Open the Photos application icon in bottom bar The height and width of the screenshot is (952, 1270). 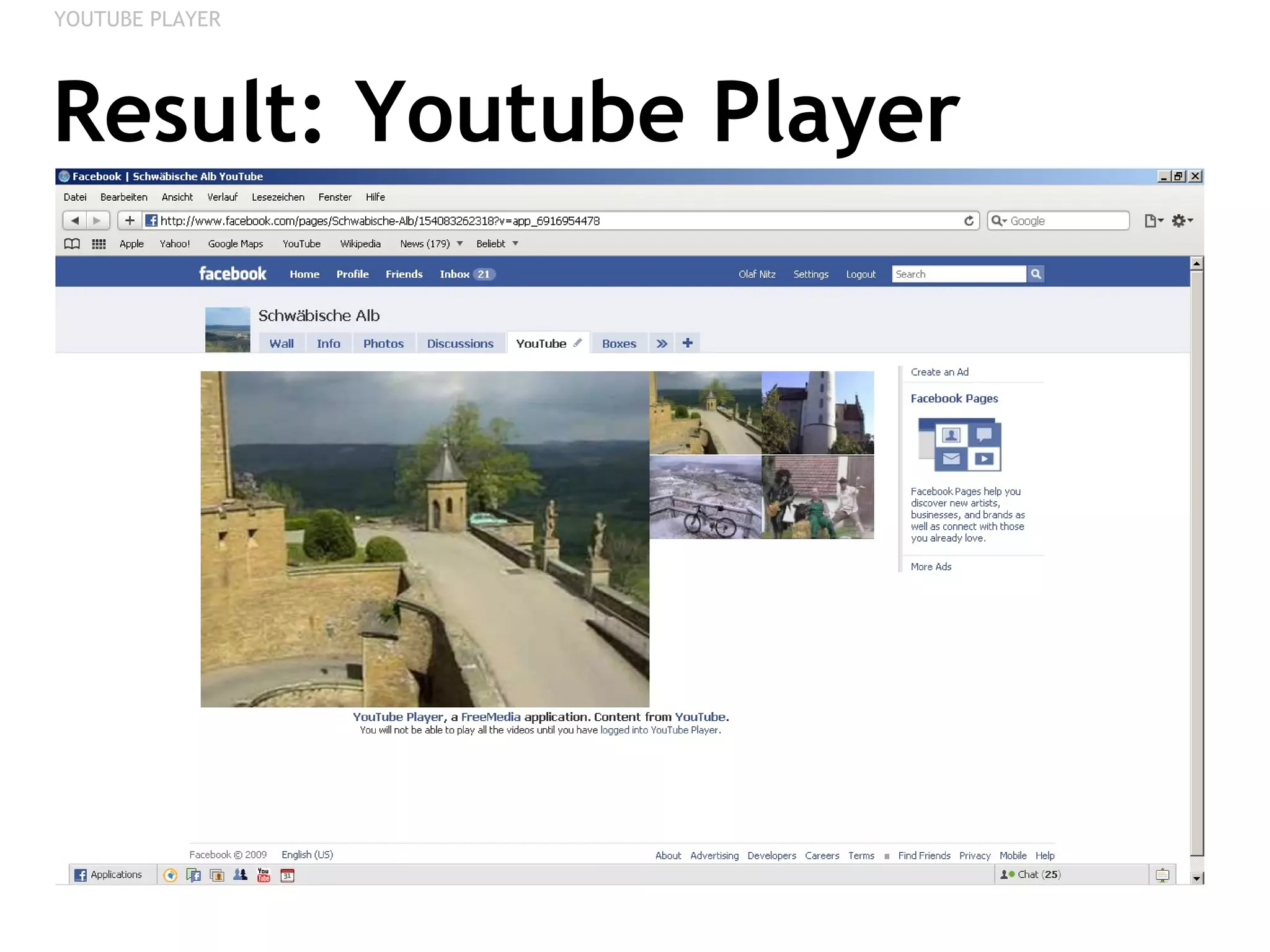point(217,875)
